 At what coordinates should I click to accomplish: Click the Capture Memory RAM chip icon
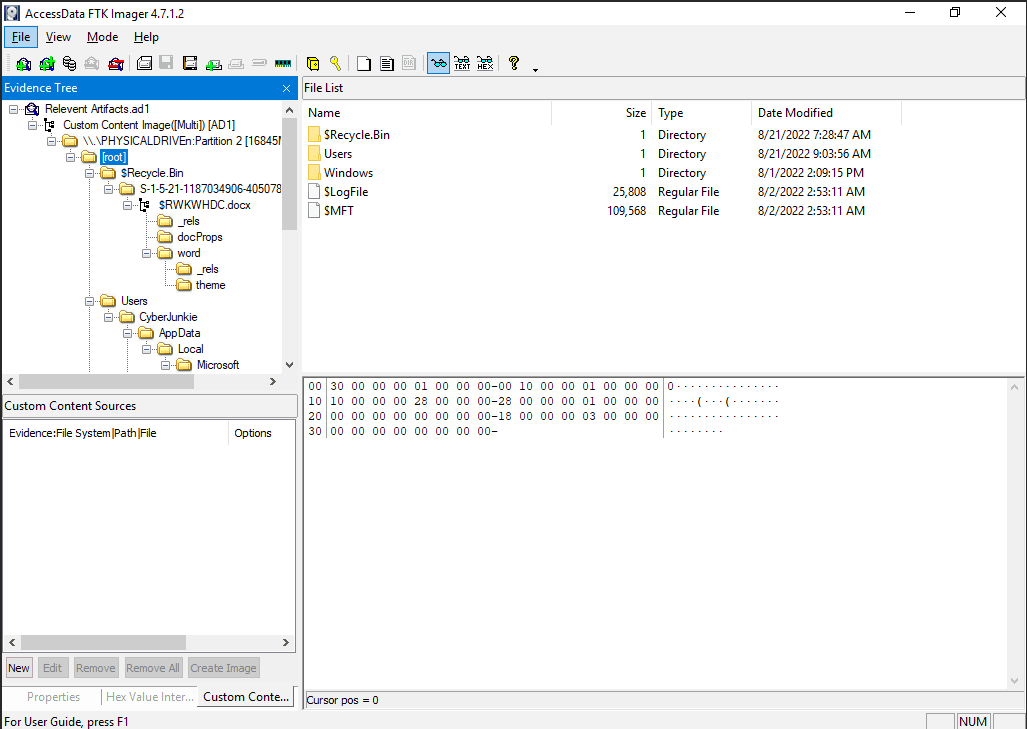coord(283,64)
